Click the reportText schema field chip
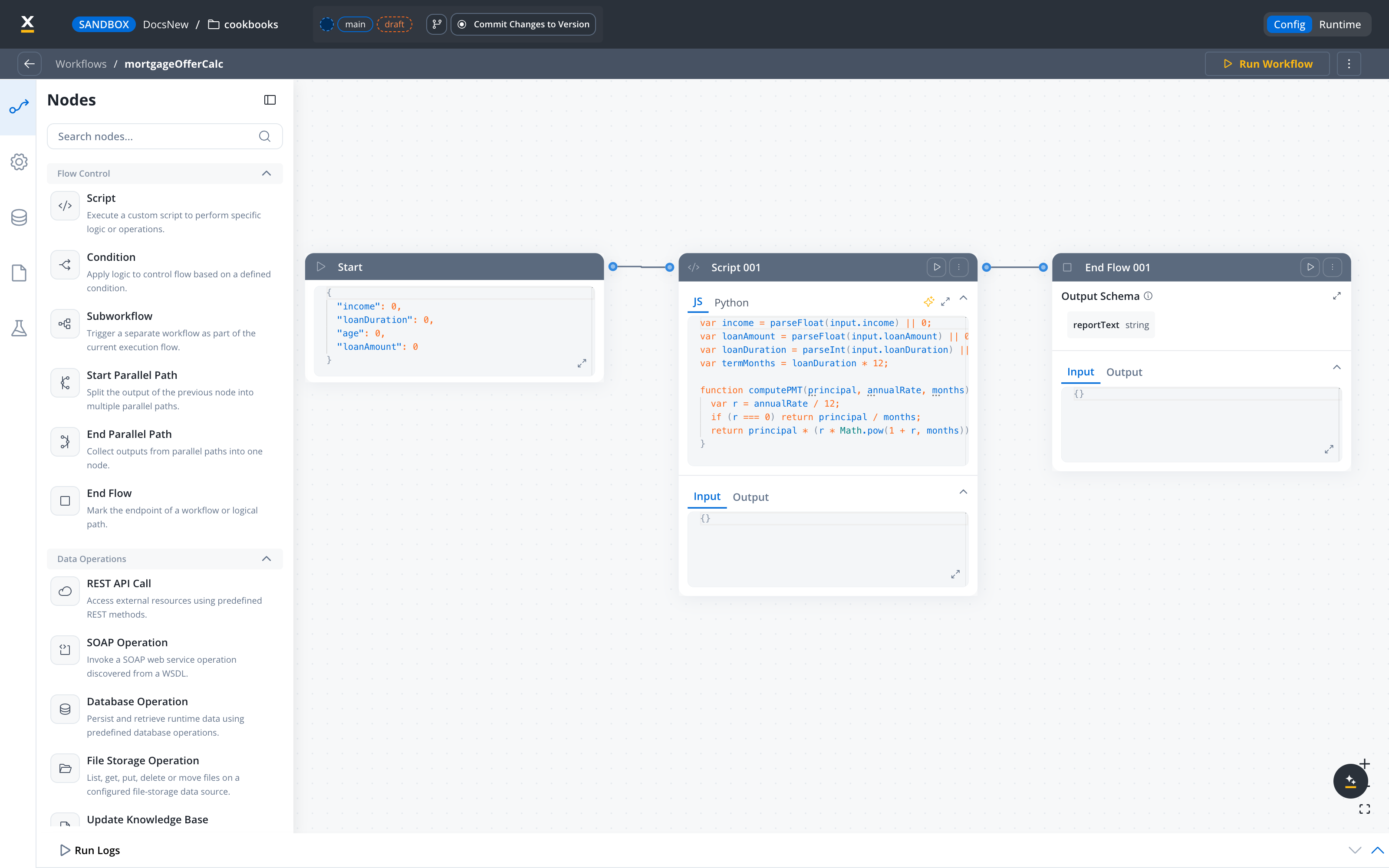 [x=1111, y=325]
